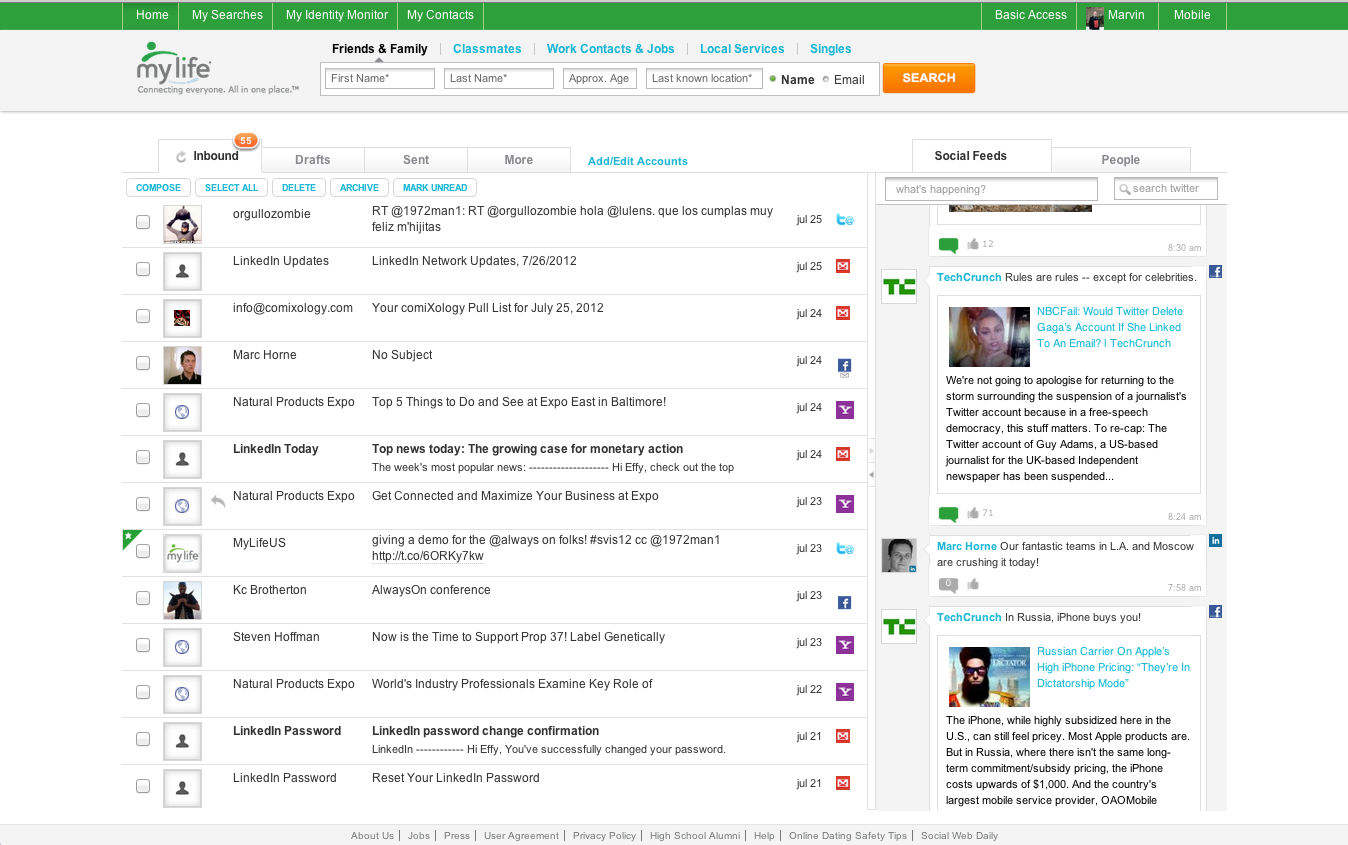Open Lady Gaga thumbnail in the TechCrunch post
1348x845 pixels.
(989, 336)
